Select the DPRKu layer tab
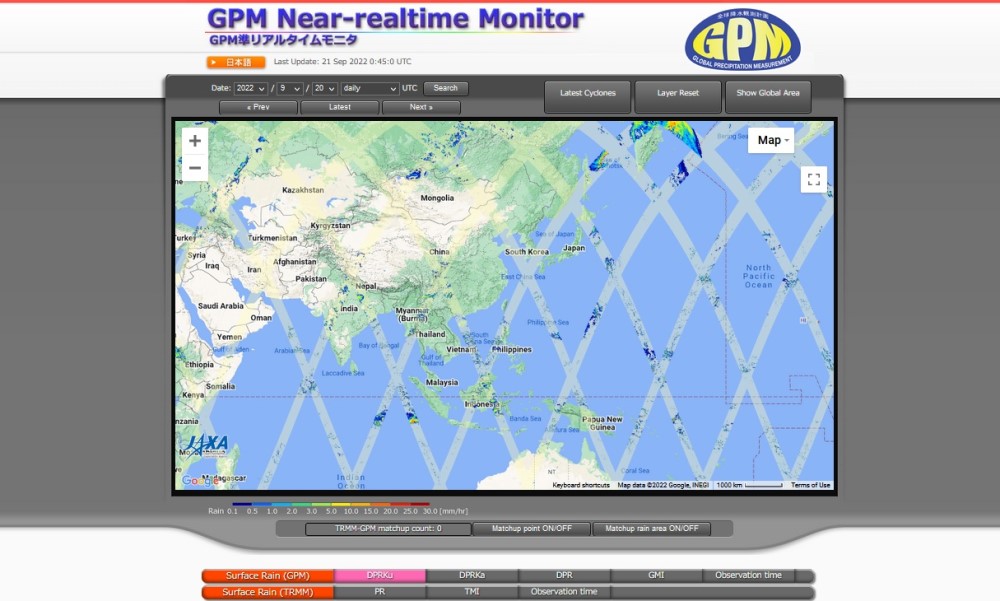 coord(380,575)
